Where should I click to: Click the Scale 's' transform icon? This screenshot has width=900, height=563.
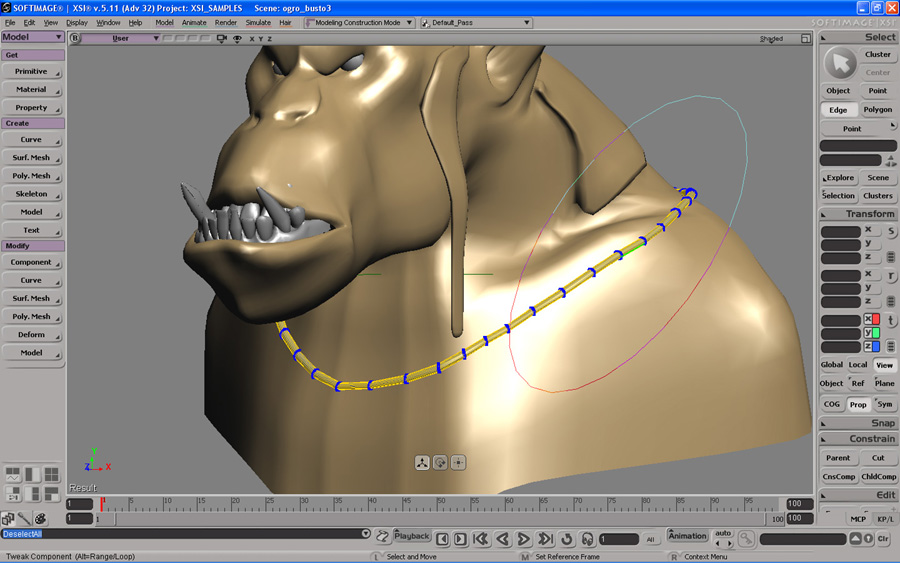coord(892,232)
